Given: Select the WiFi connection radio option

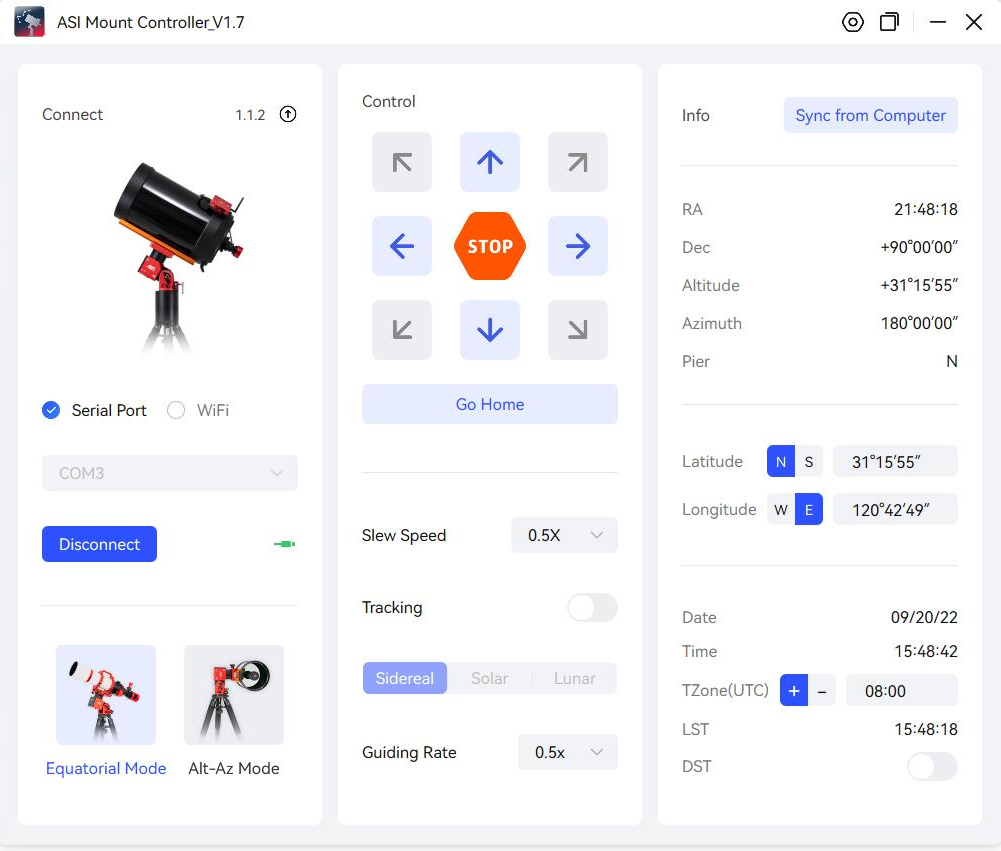Looking at the screenshot, I should [176, 410].
